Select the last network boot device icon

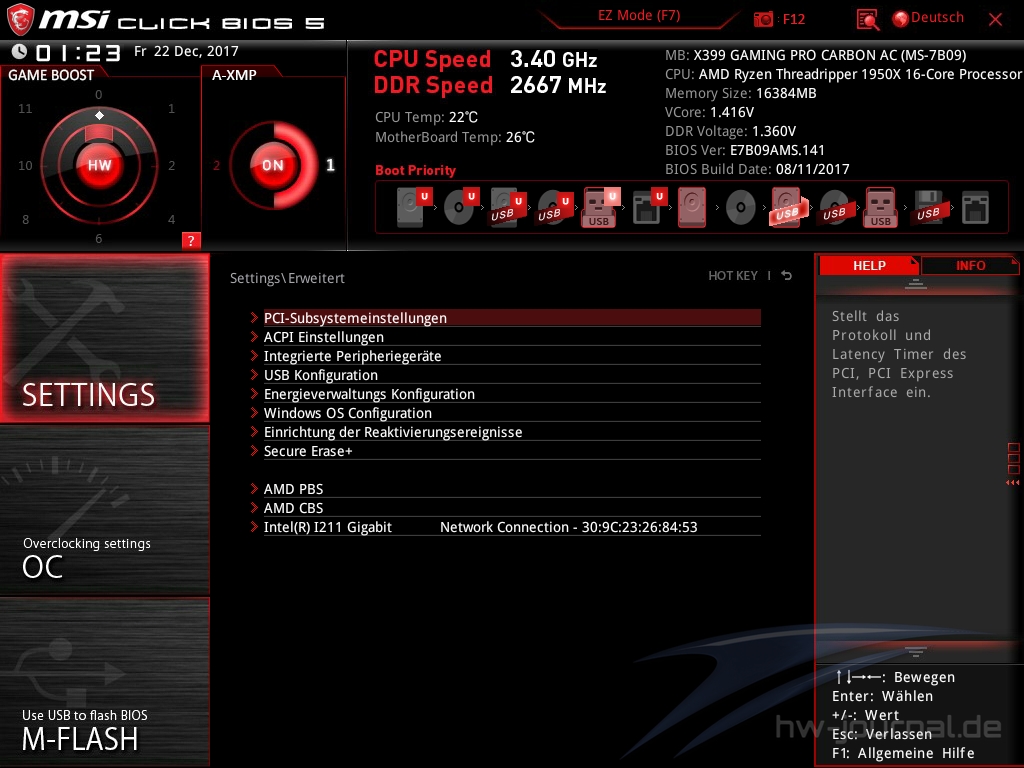[975, 208]
